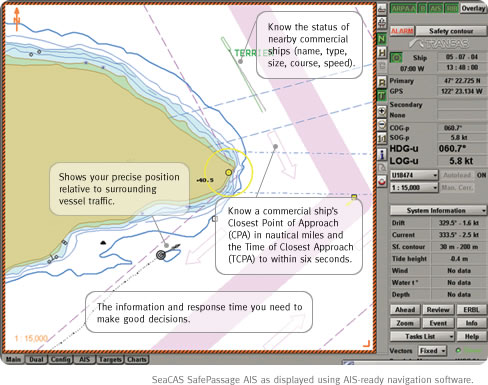Toggle Head-up orientation H button
The width and height of the screenshot is (488, 385).
(x=382, y=53)
